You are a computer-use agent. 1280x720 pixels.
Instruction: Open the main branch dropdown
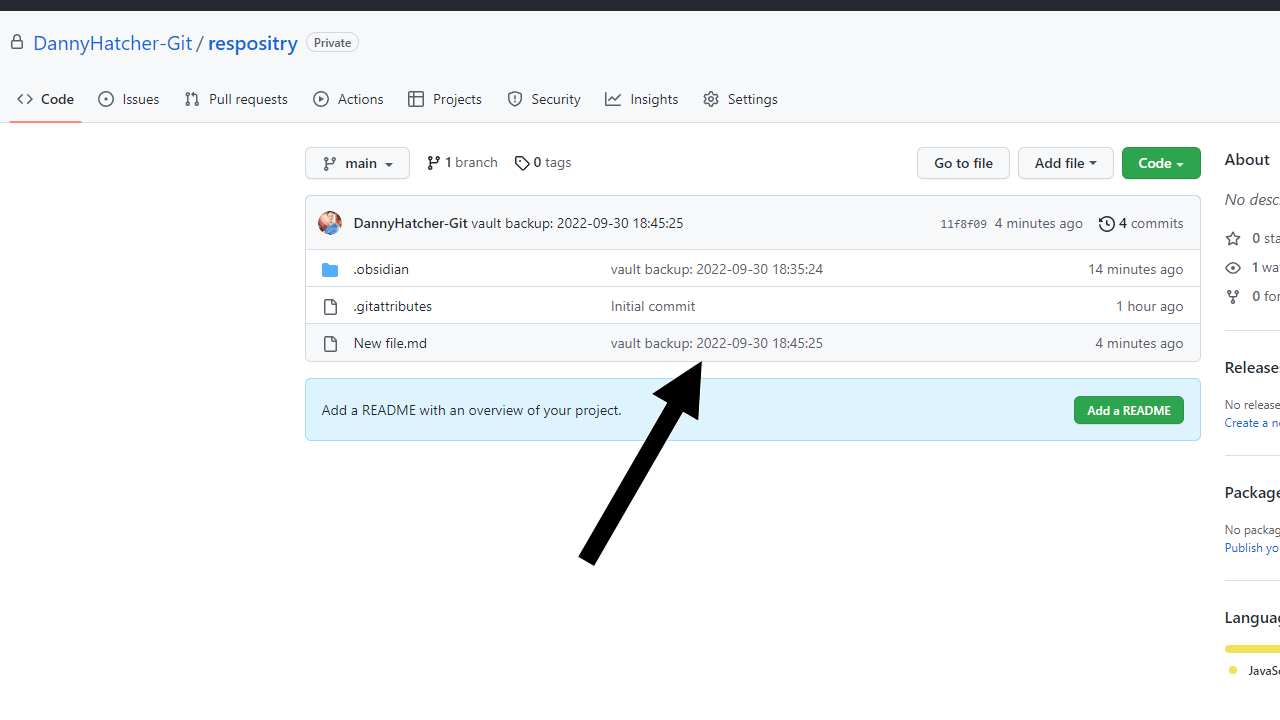(357, 163)
